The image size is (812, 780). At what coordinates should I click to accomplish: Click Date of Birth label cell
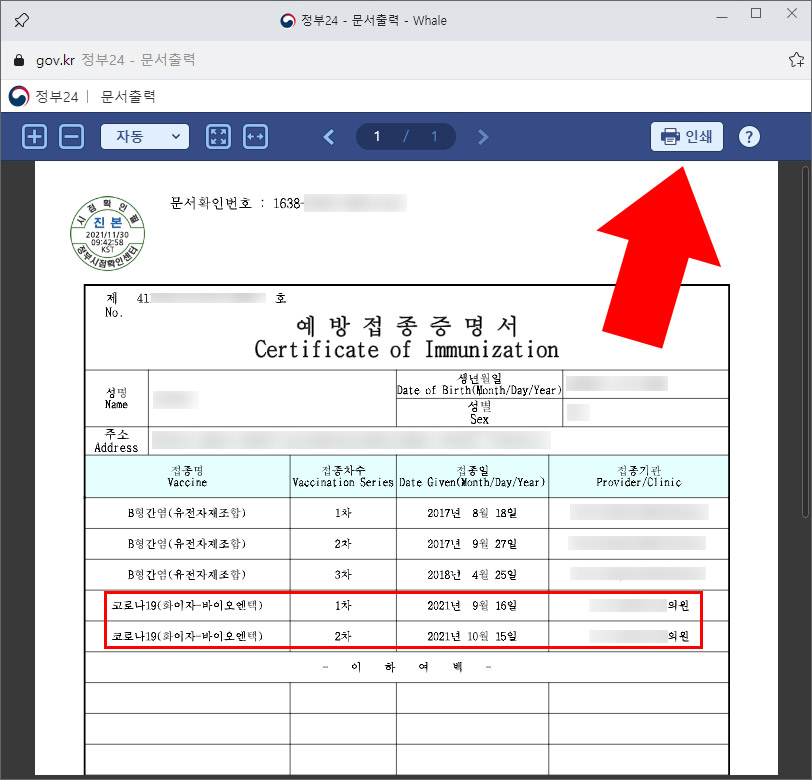click(479, 384)
